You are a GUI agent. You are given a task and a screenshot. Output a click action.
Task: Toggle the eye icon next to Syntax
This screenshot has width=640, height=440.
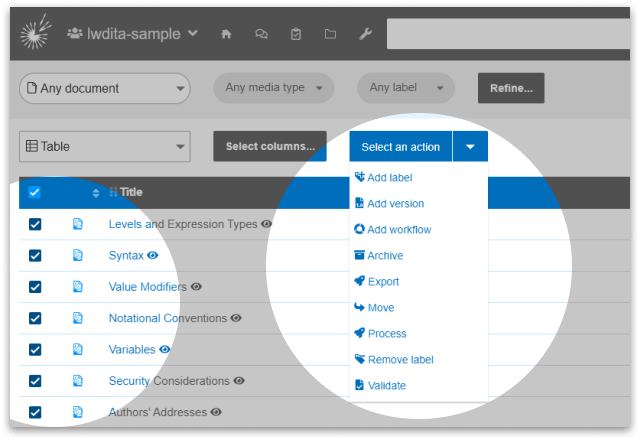(x=153, y=256)
